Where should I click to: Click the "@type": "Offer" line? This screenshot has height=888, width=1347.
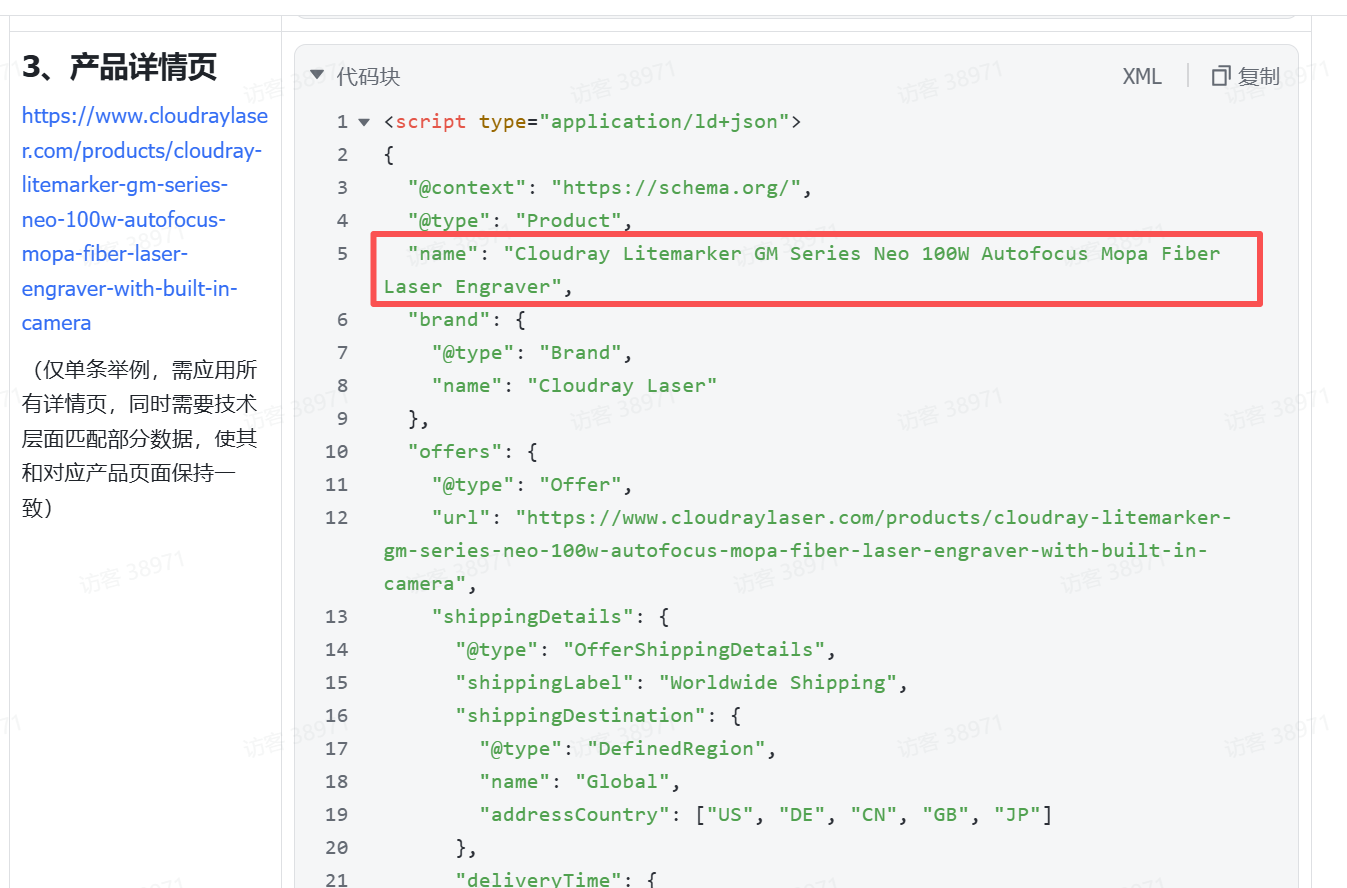tap(532, 485)
